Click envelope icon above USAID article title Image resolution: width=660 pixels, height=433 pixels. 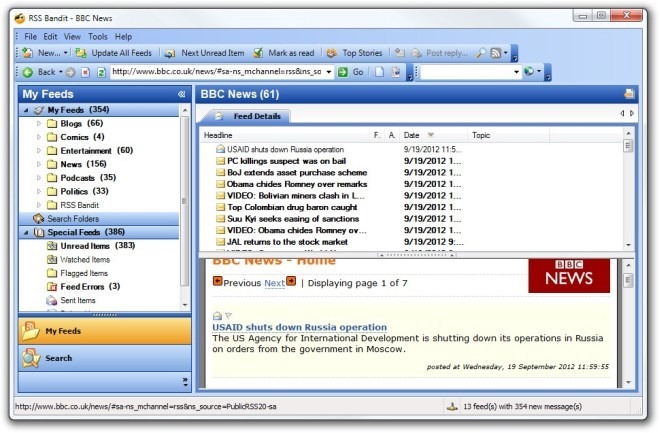click(217, 316)
